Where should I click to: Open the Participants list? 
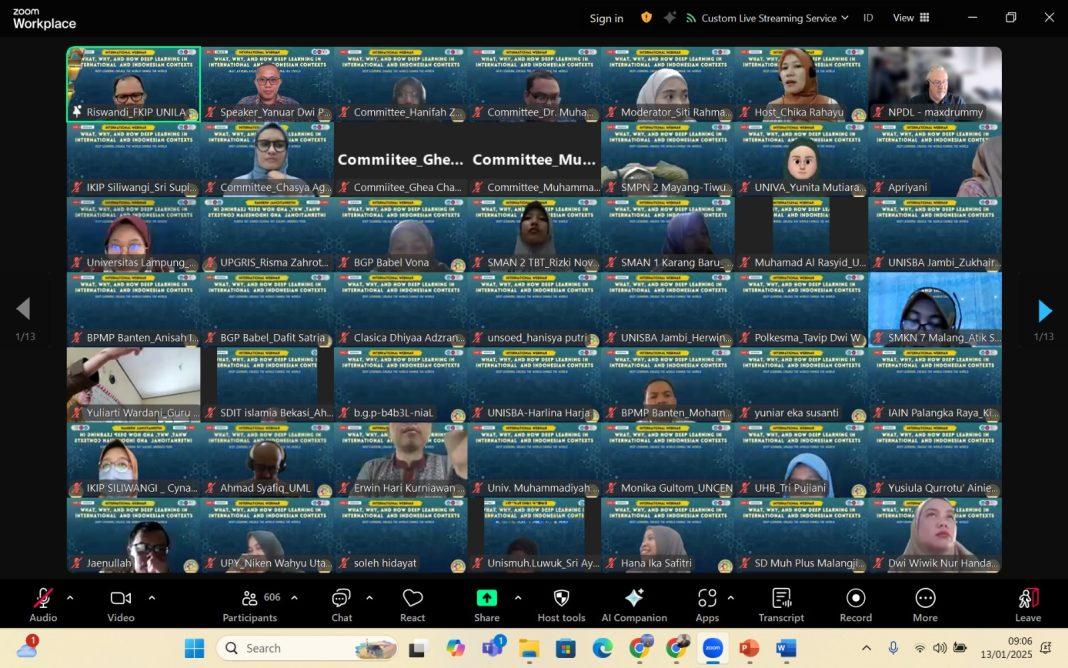[250, 604]
